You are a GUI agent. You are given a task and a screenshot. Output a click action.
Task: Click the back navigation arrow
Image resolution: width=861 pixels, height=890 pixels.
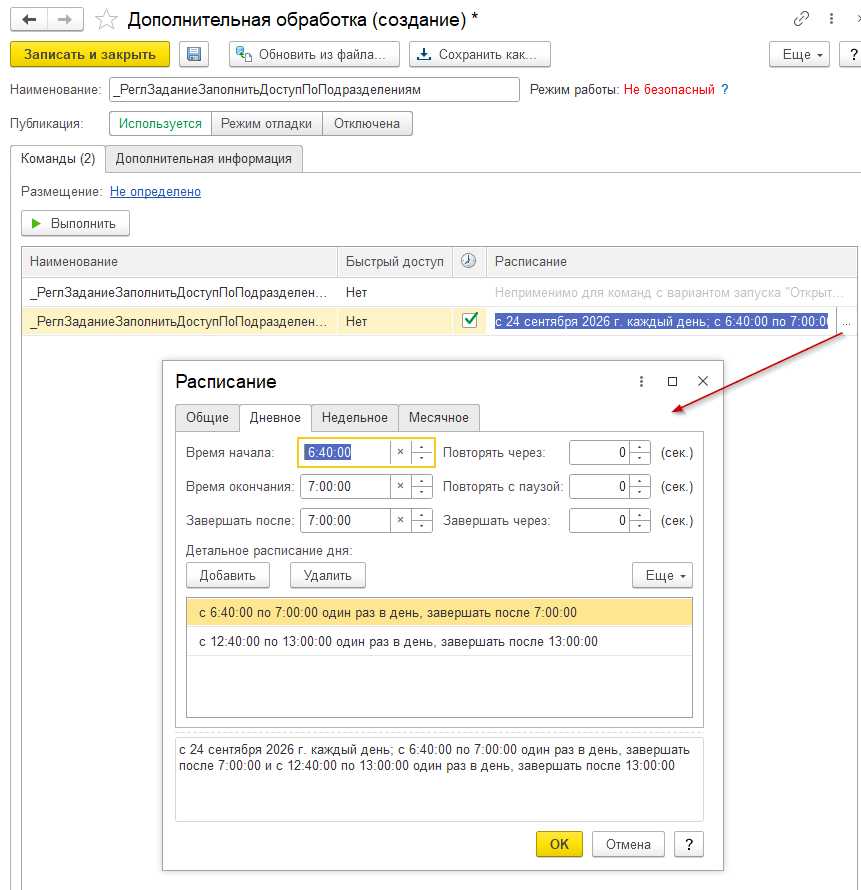pyautogui.click(x=29, y=20)
